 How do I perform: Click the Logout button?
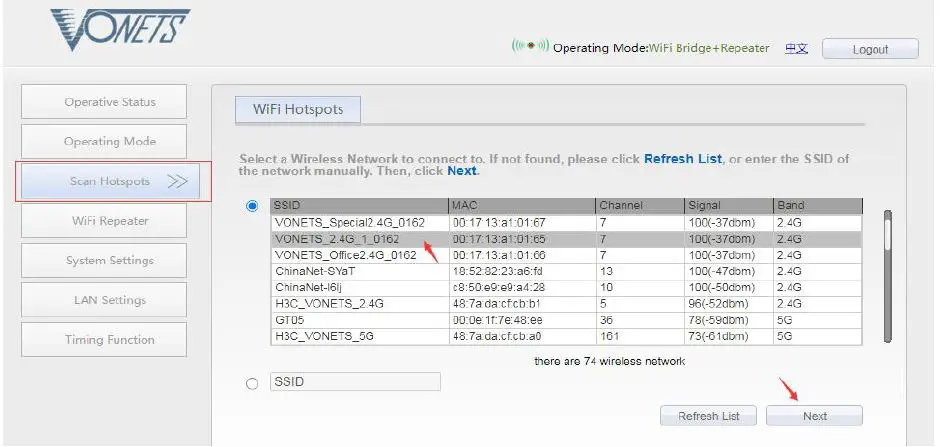pos(870,49)
